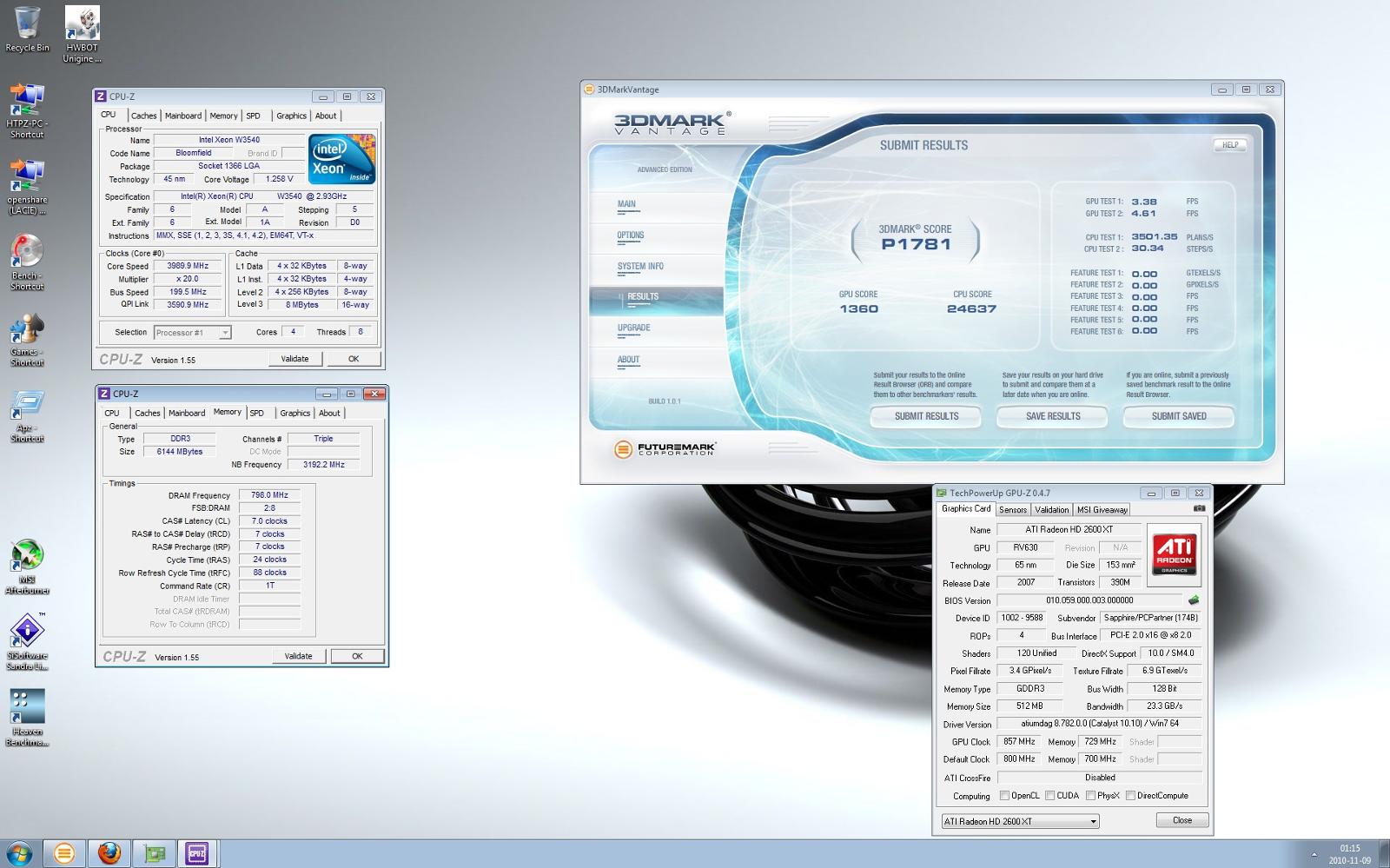Open HWBOT Unigine desktop shortcut
This screenshot has height=868, width=1390.
82,35
